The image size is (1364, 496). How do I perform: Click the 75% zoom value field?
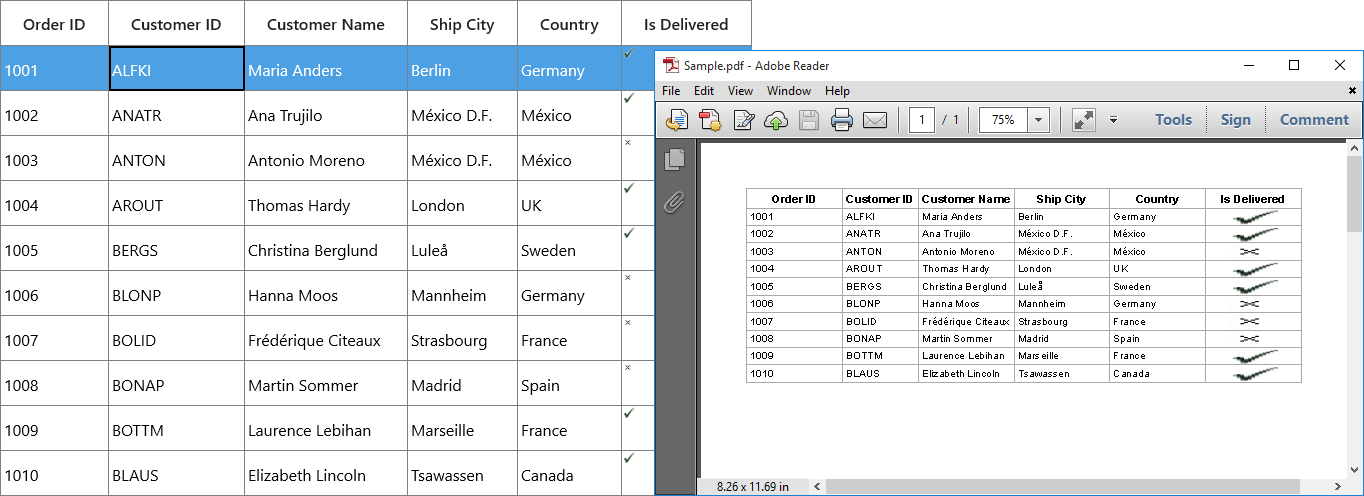pyautogui.click(x=1004, y=120)
